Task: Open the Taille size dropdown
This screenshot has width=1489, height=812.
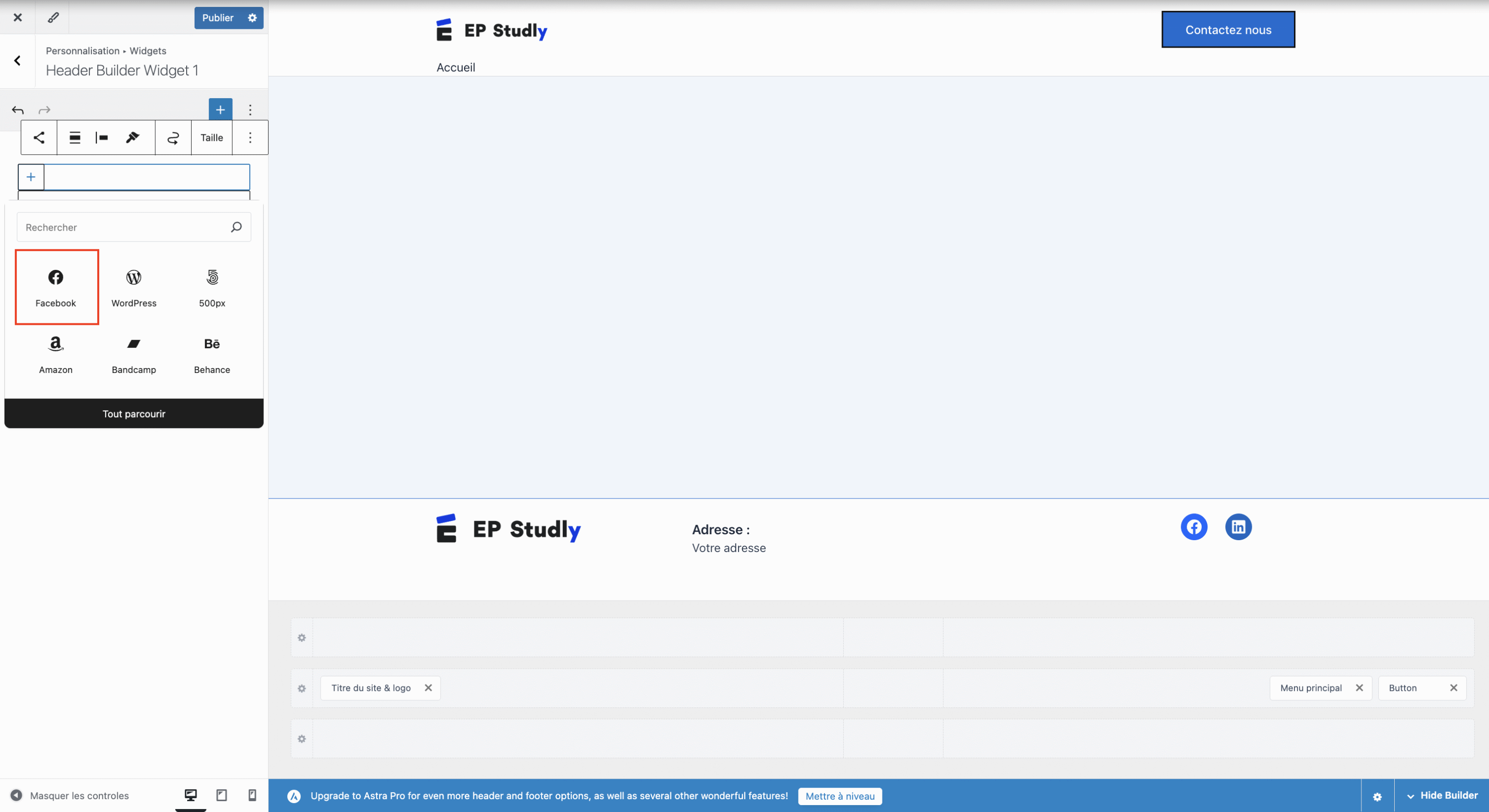Action: coord(211,137)
